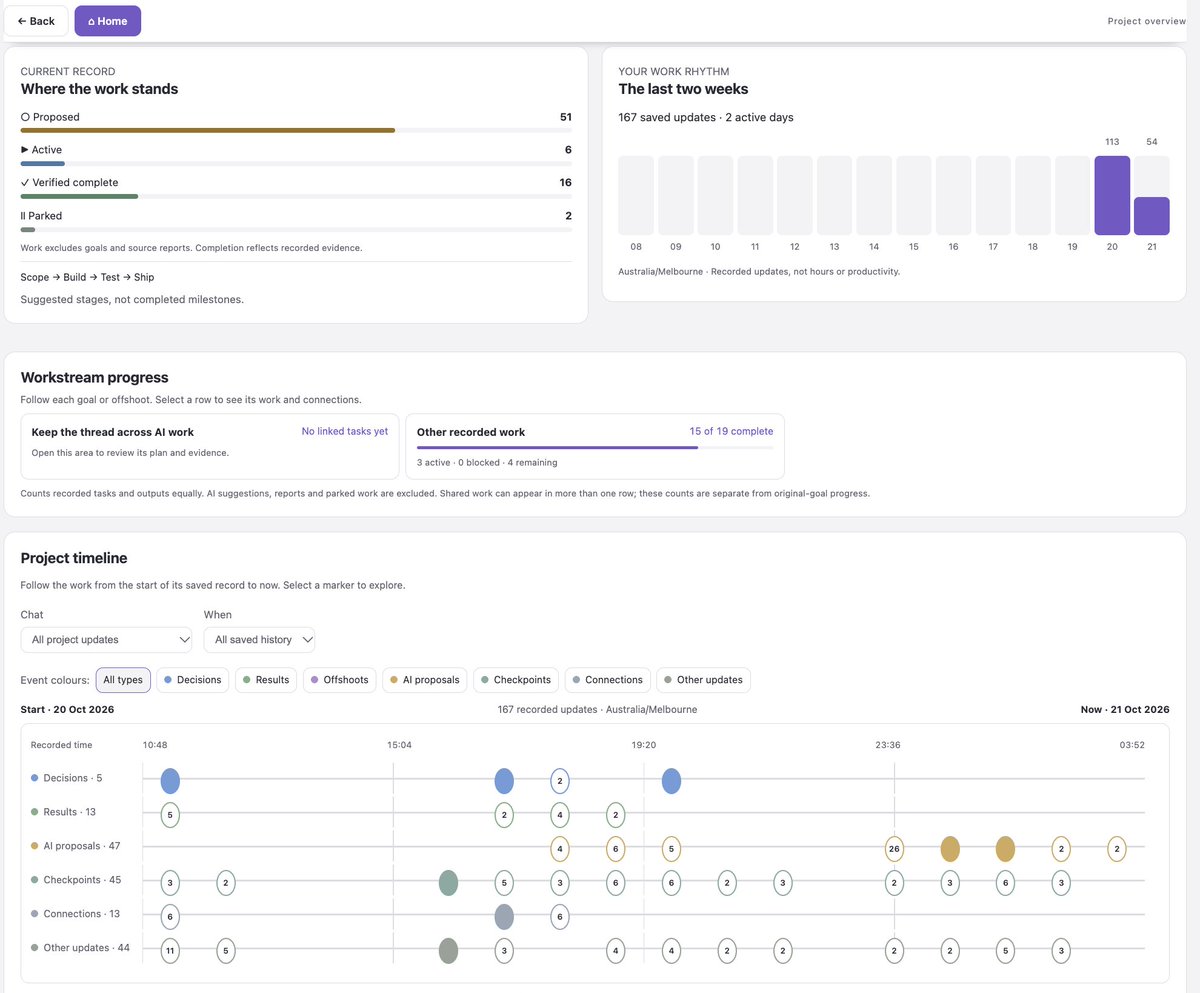Click the Proposed count of 51
The width and height of the screenshot is (1200, 993).
tap(566, 117)
